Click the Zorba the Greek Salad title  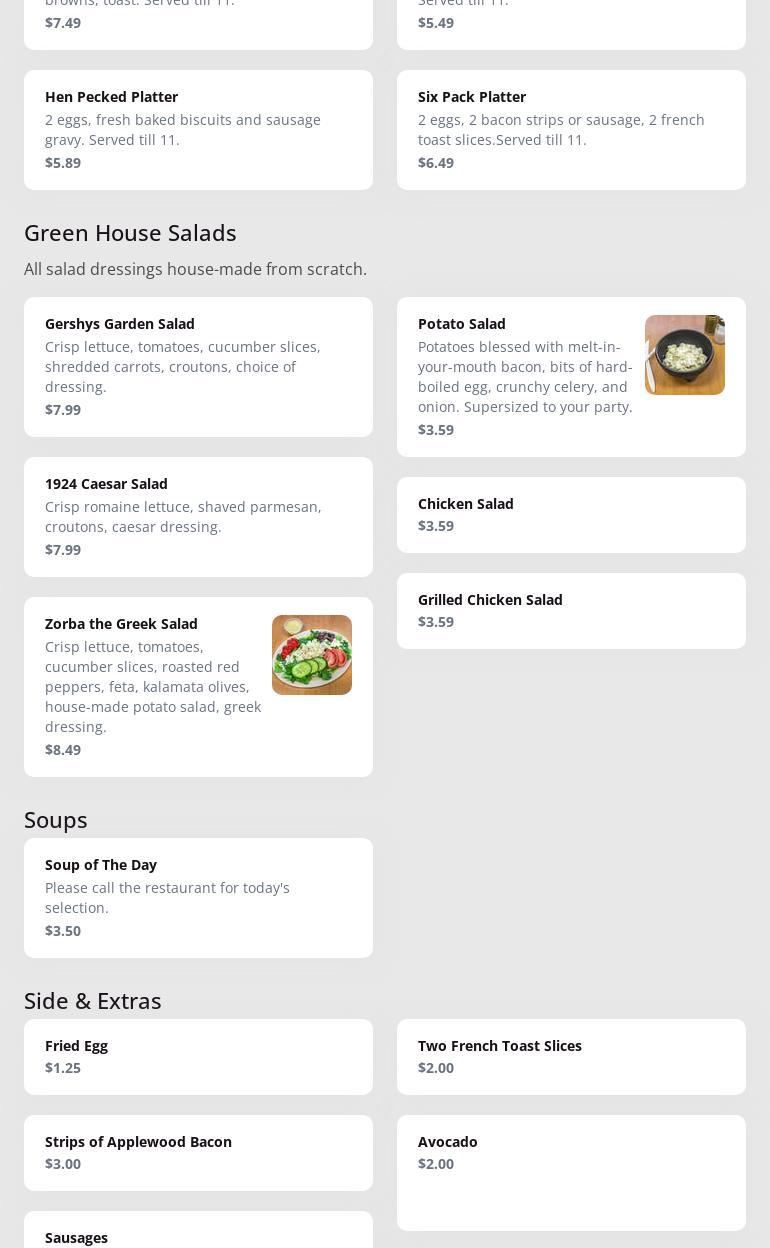[121, 624]
